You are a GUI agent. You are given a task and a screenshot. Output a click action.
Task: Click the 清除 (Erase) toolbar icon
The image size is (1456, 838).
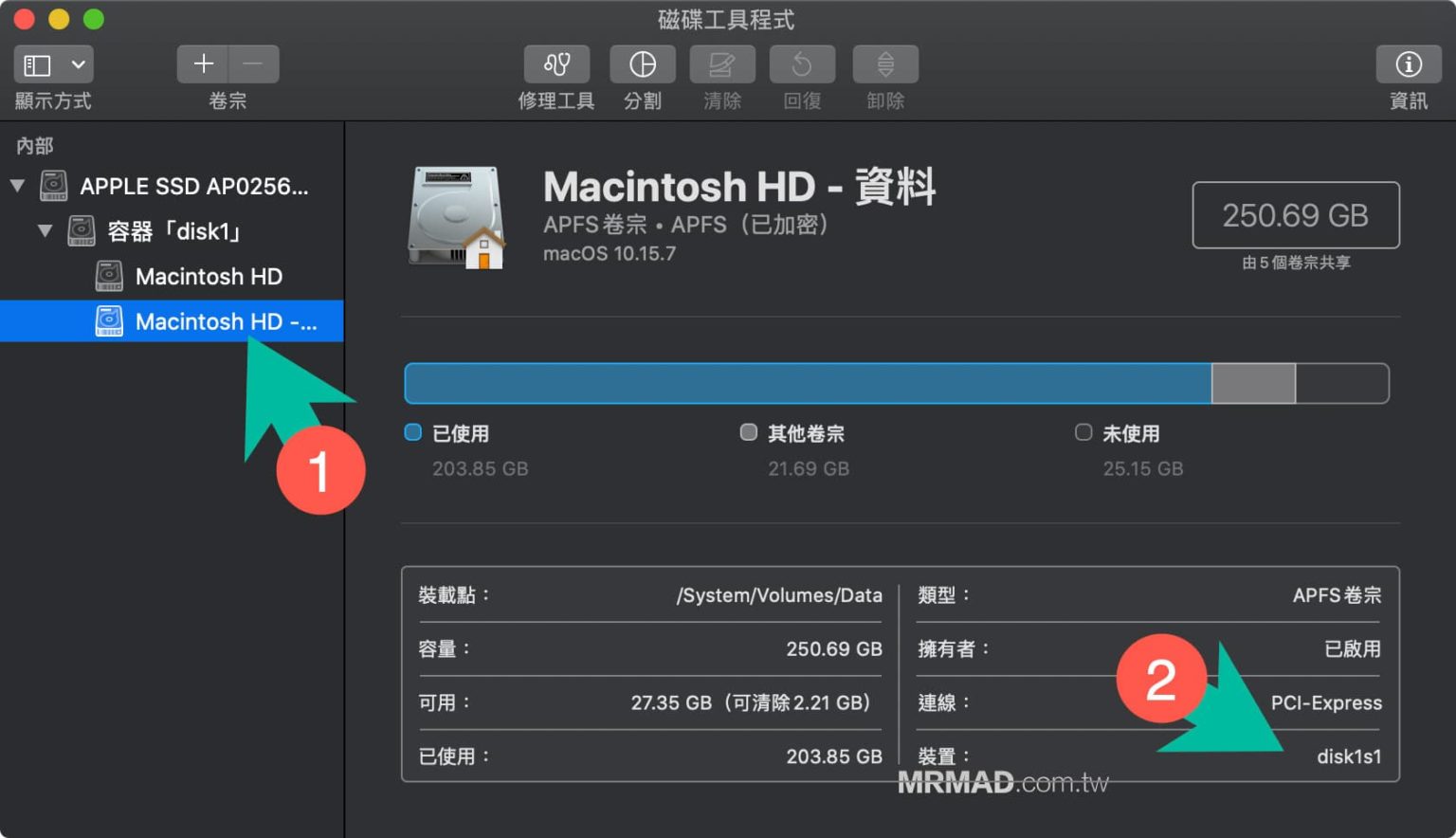[721, 64]
